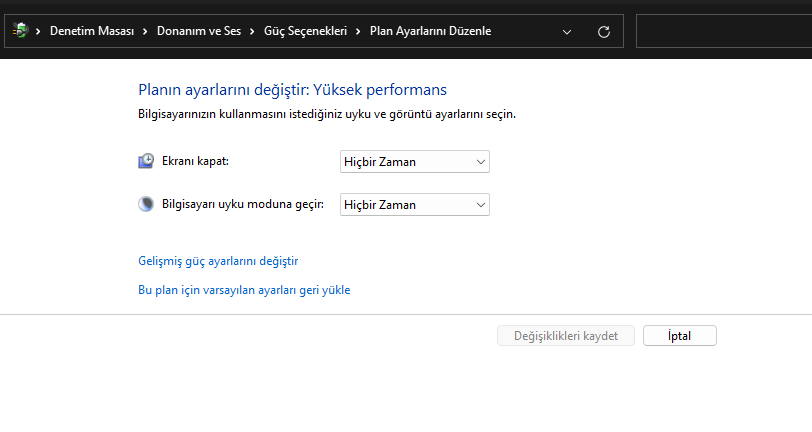The height and width of the screenshot is (432, 812).
Task: Open Gelişmiş güç ayarlarını değiştir link
Action: click(x=218, y=261)
